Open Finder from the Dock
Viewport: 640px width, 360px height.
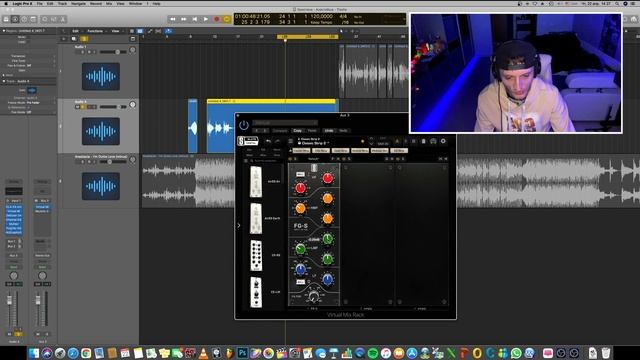click(x=34, y=353)
